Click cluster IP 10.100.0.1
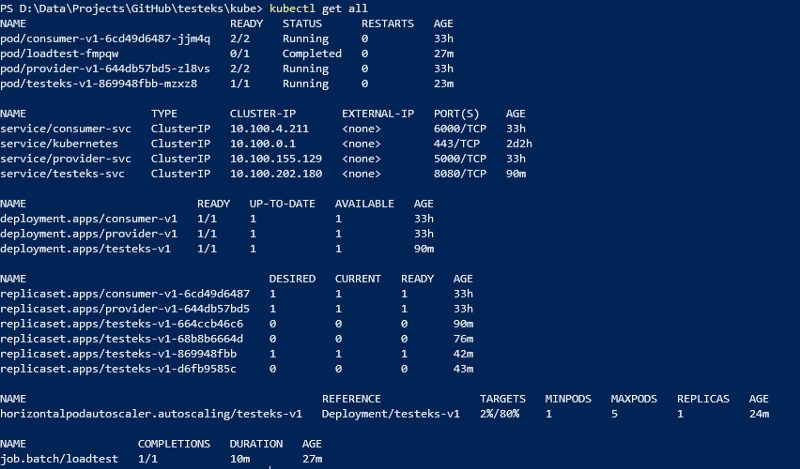 click(x=263, y=144)
